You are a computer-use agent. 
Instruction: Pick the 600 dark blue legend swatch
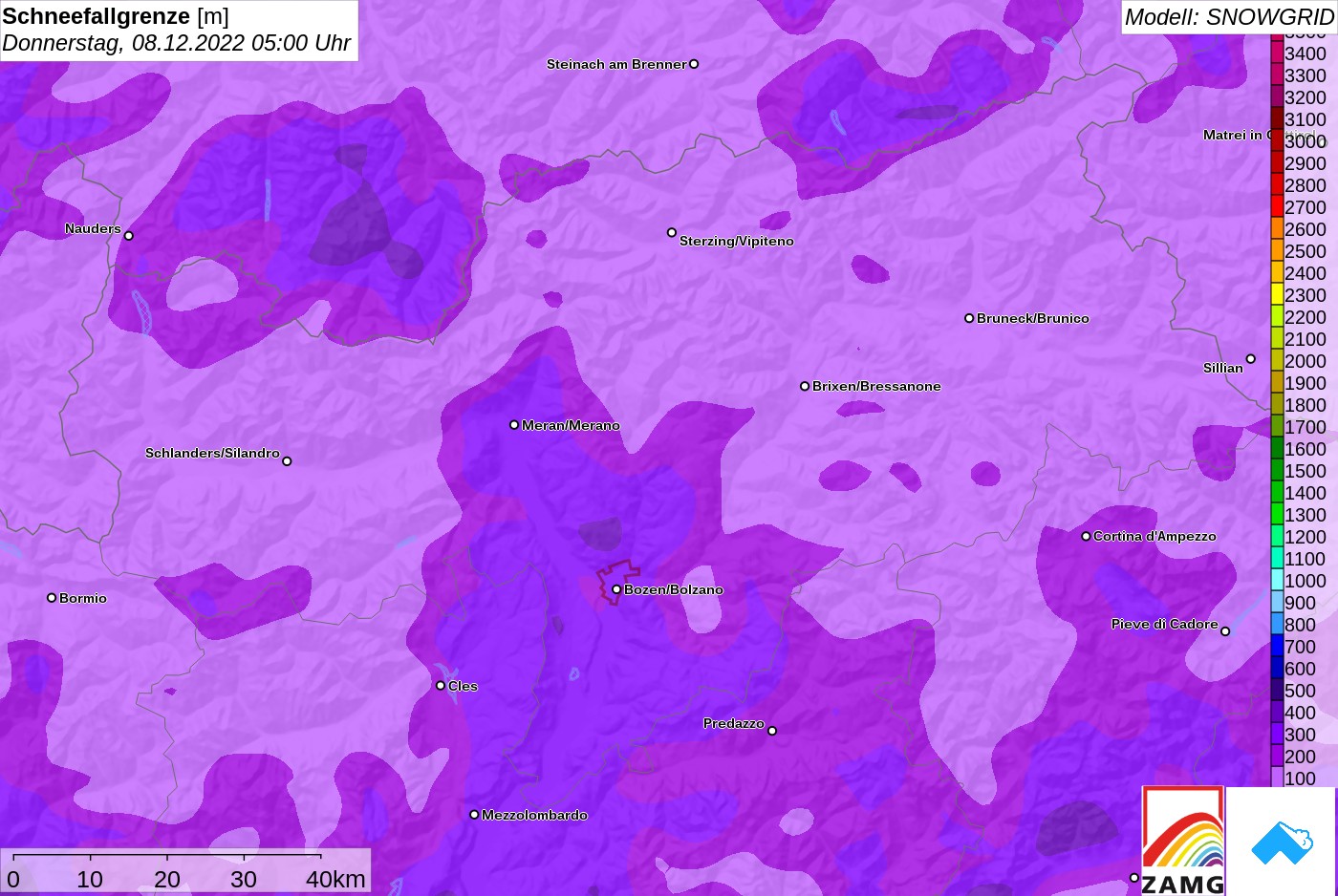[x=1277, y=669]
